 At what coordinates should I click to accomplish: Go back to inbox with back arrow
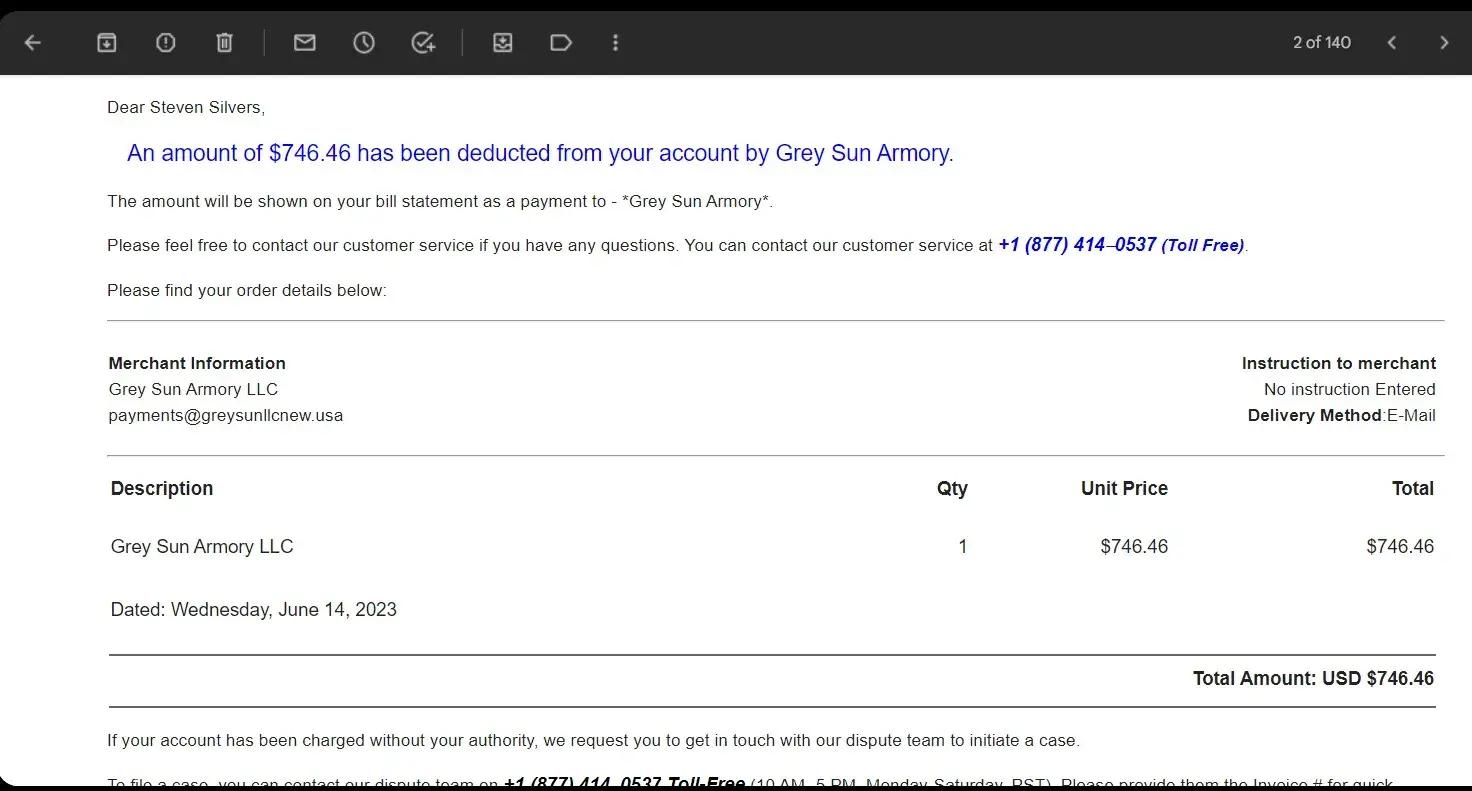33,42
